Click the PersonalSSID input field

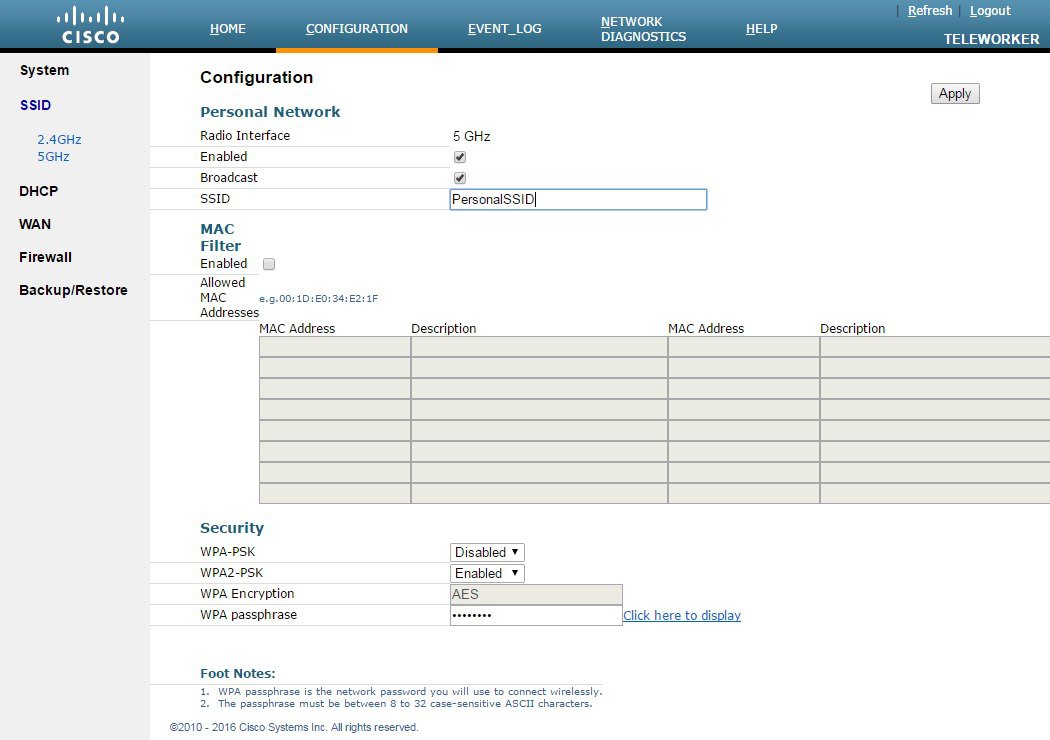[x=578, y=199]
